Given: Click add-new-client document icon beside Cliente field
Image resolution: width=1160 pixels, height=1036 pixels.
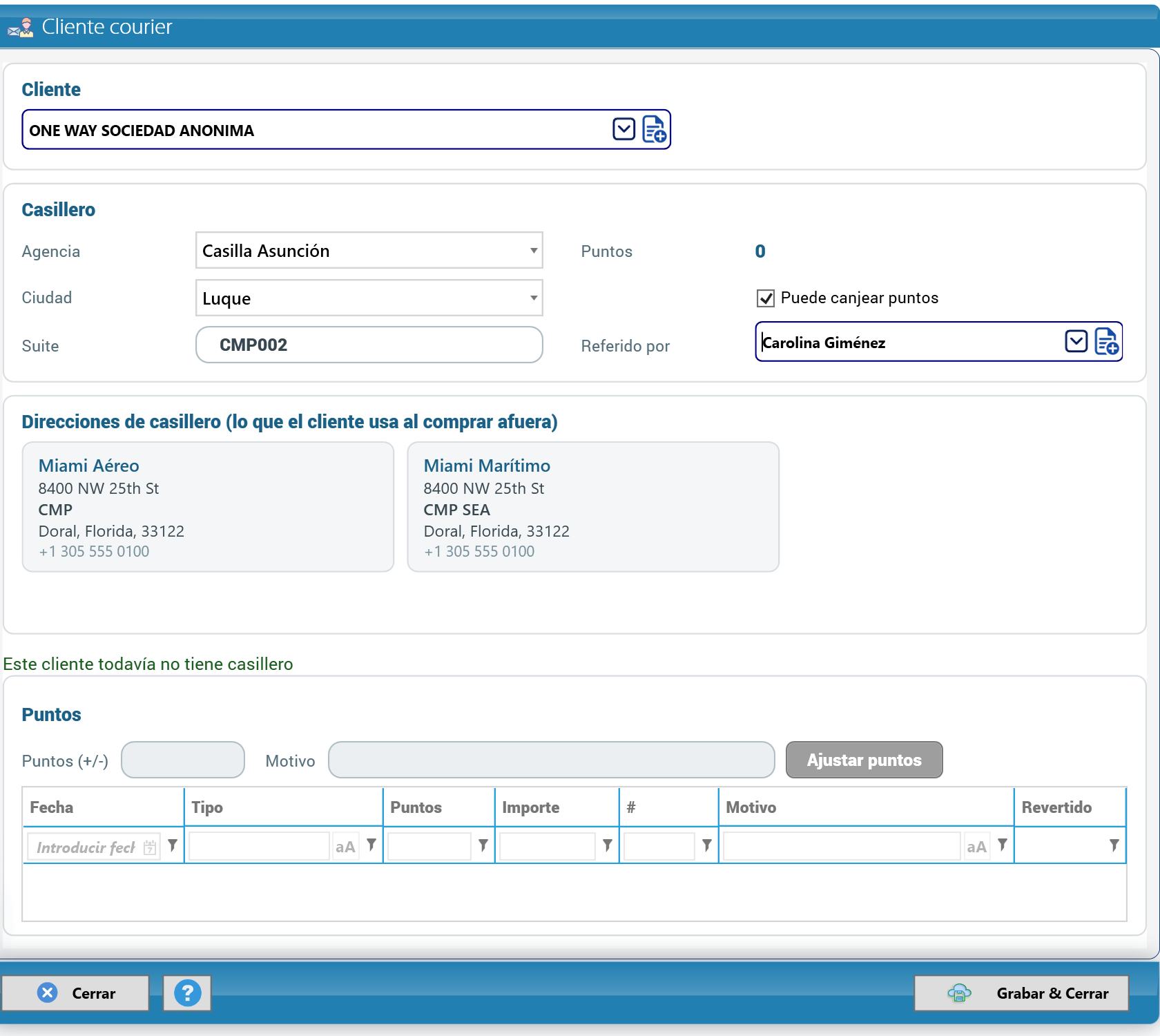Looking at the screenshot, I should [x=654, y=129].
